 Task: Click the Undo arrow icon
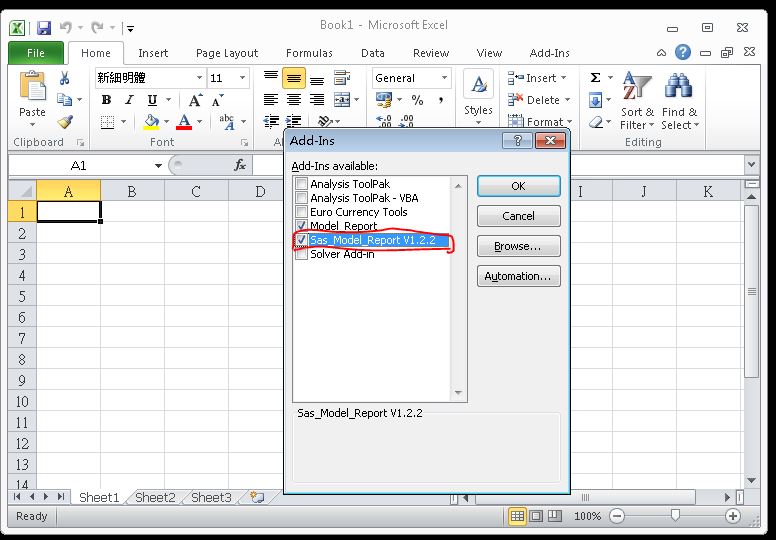pyautogui.click(x=65, y=28)
